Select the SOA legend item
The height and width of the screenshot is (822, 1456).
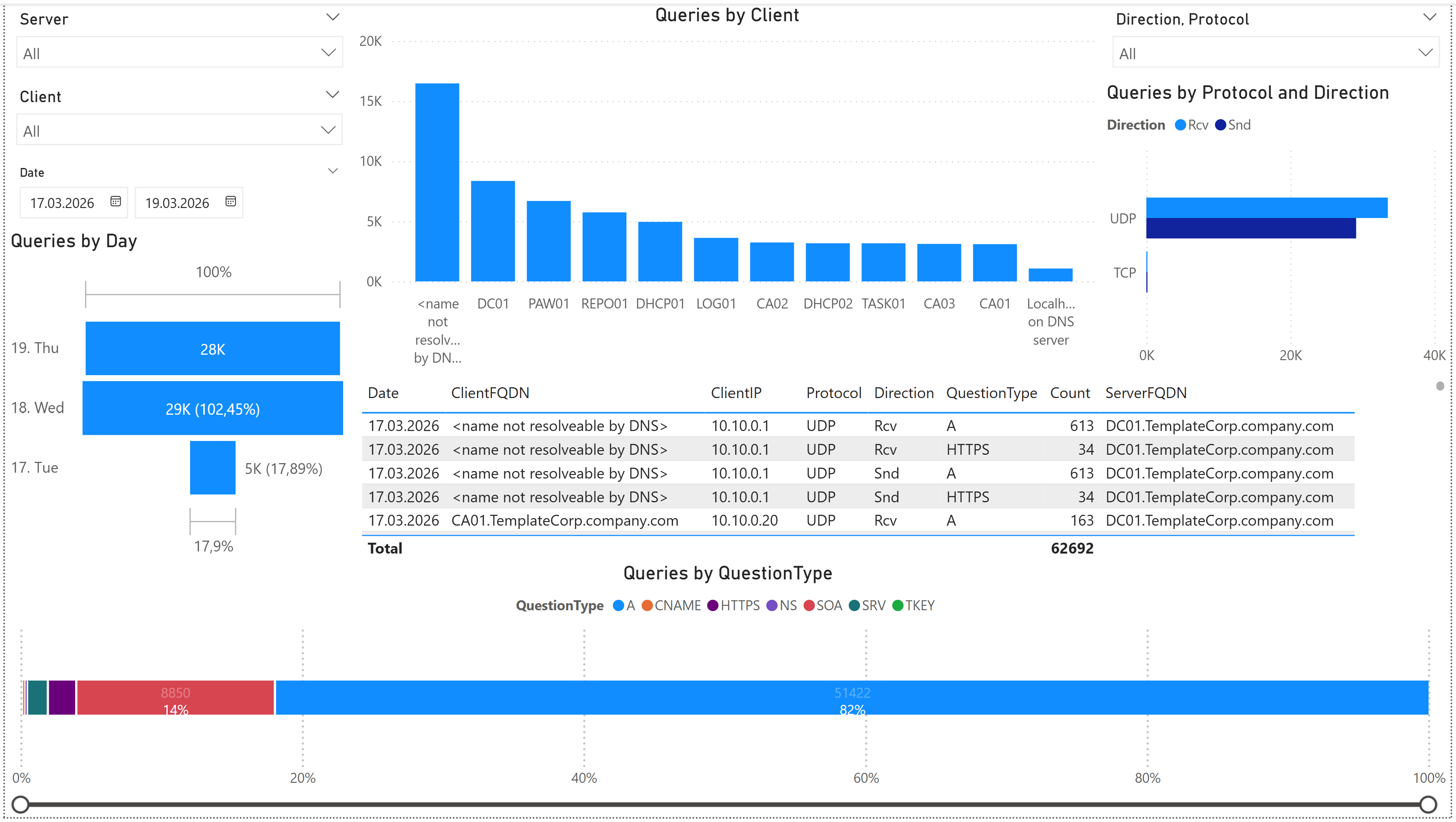[x=823, y=606]
